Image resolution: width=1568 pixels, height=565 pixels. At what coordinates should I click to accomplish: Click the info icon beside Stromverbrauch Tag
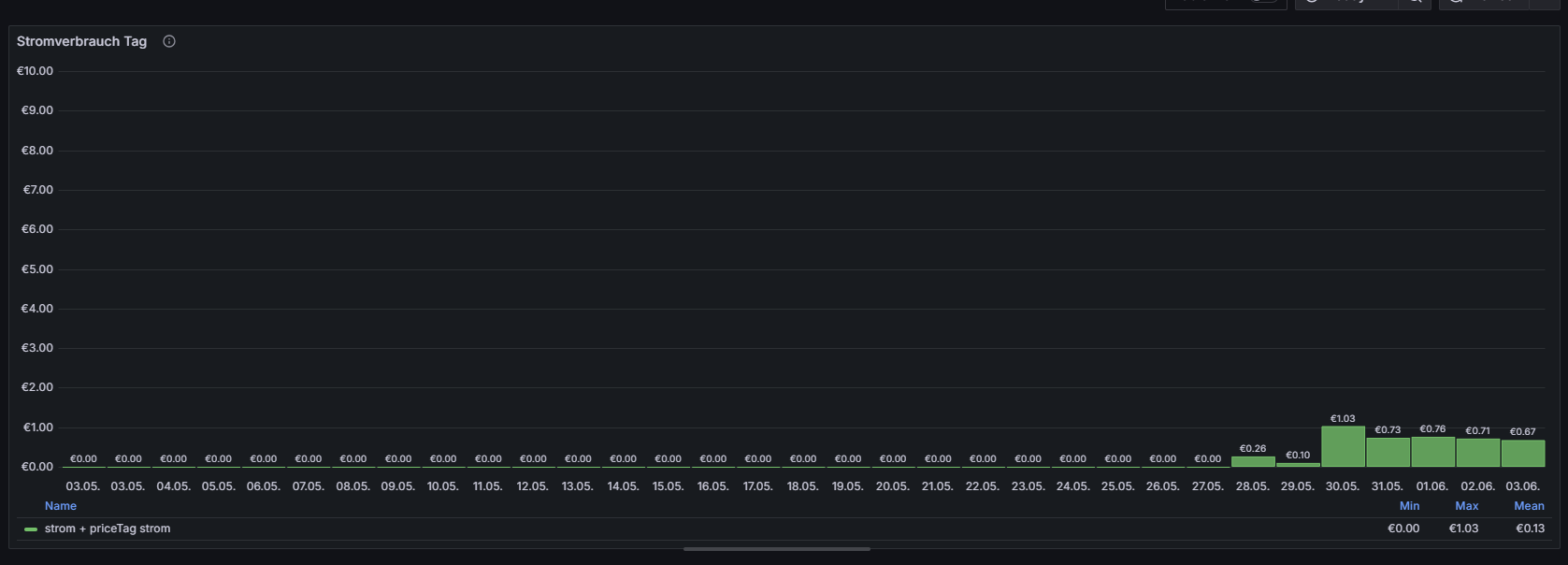(x=169, y=41)
